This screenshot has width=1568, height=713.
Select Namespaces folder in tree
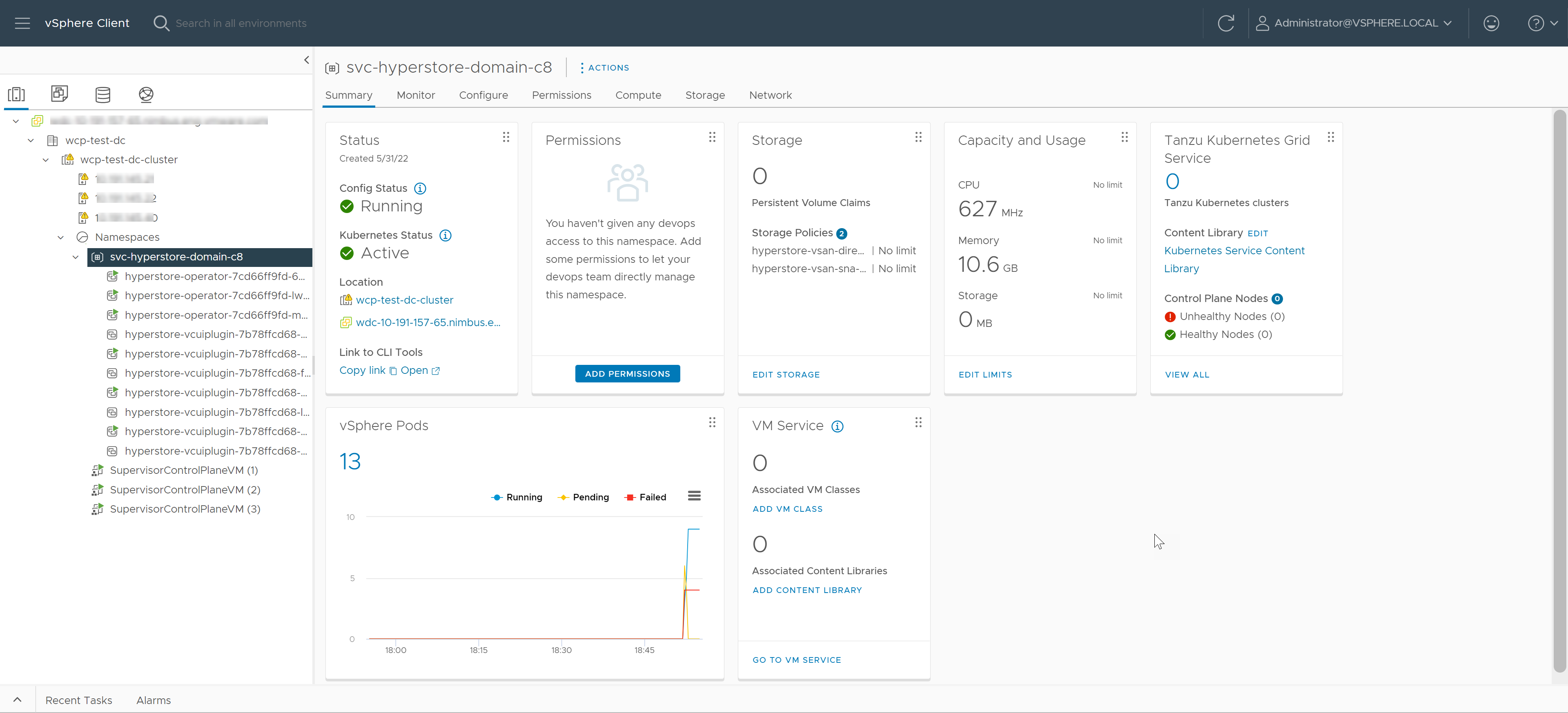(x=127, y=237)
